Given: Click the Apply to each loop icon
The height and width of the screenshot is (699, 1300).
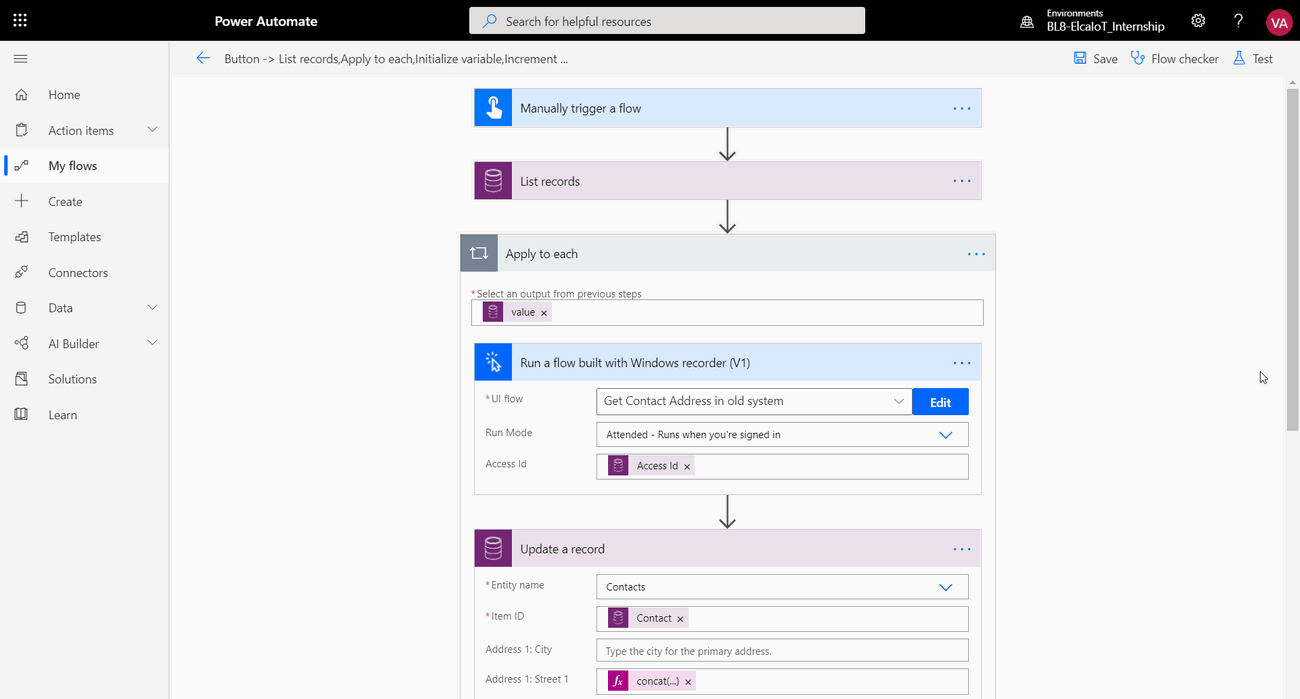Looking at the screenshot, I should [x=479, y=253].
